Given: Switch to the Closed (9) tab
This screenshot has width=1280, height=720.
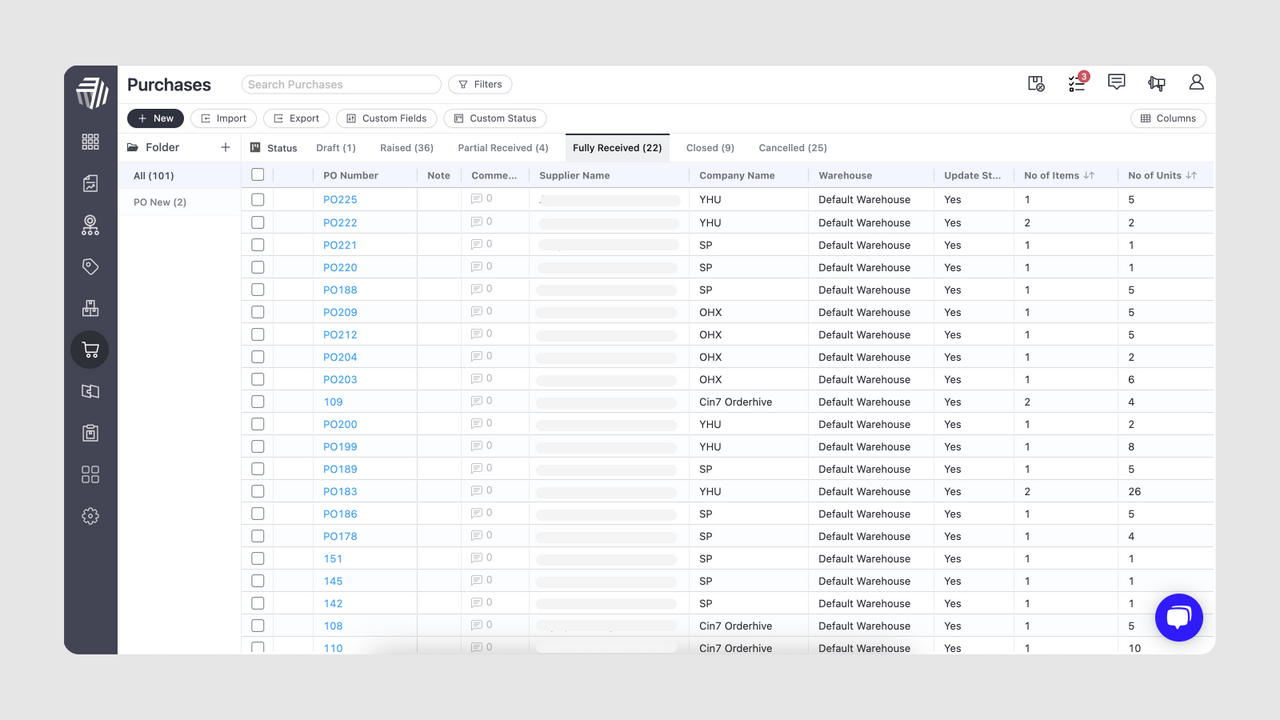Looking at the screenshot, I should pos(710,148).
